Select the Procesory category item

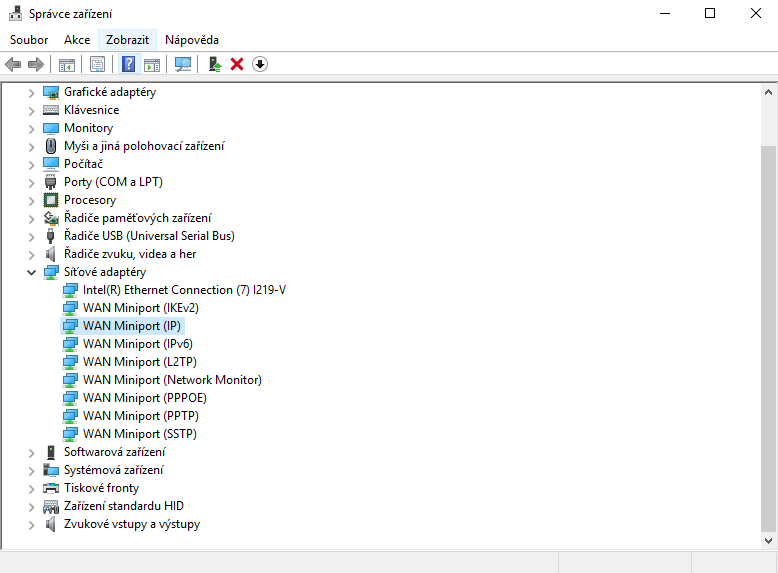point(89,200)
